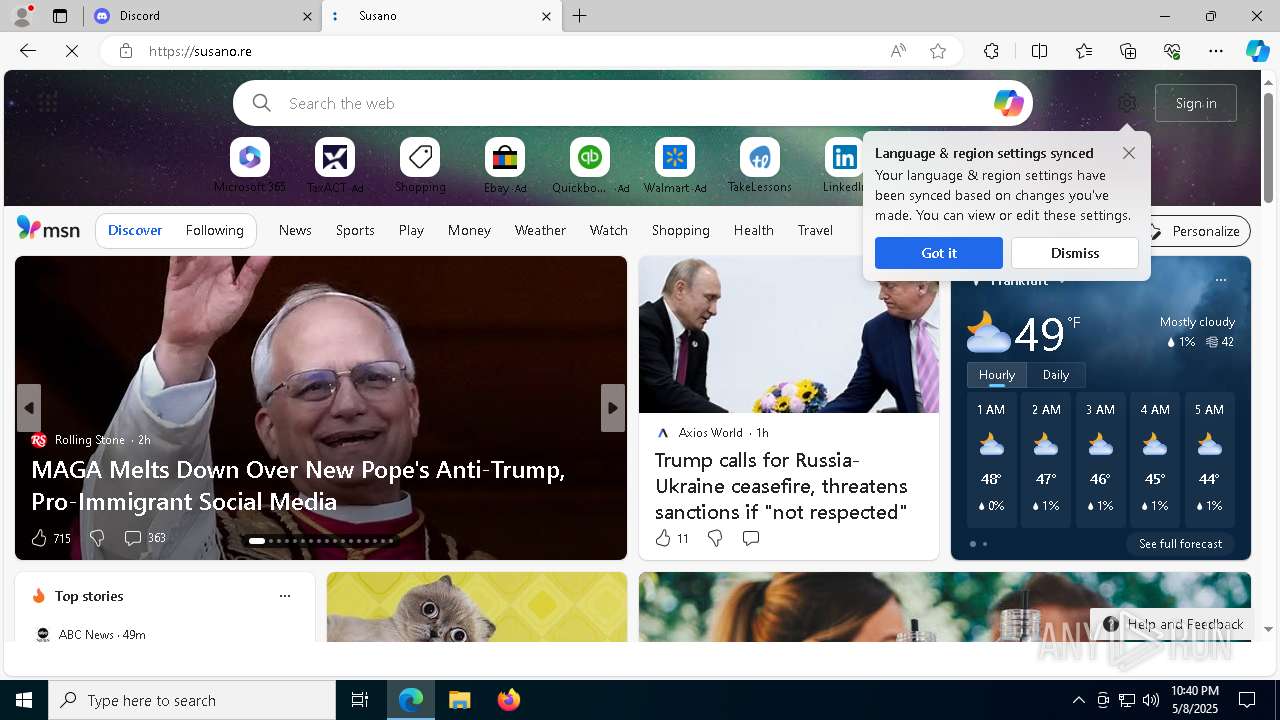The width and height of the screenshot is (1280, 720).
Task: Click Dismiss in settings popup
Action: (x=1075, y=253)
